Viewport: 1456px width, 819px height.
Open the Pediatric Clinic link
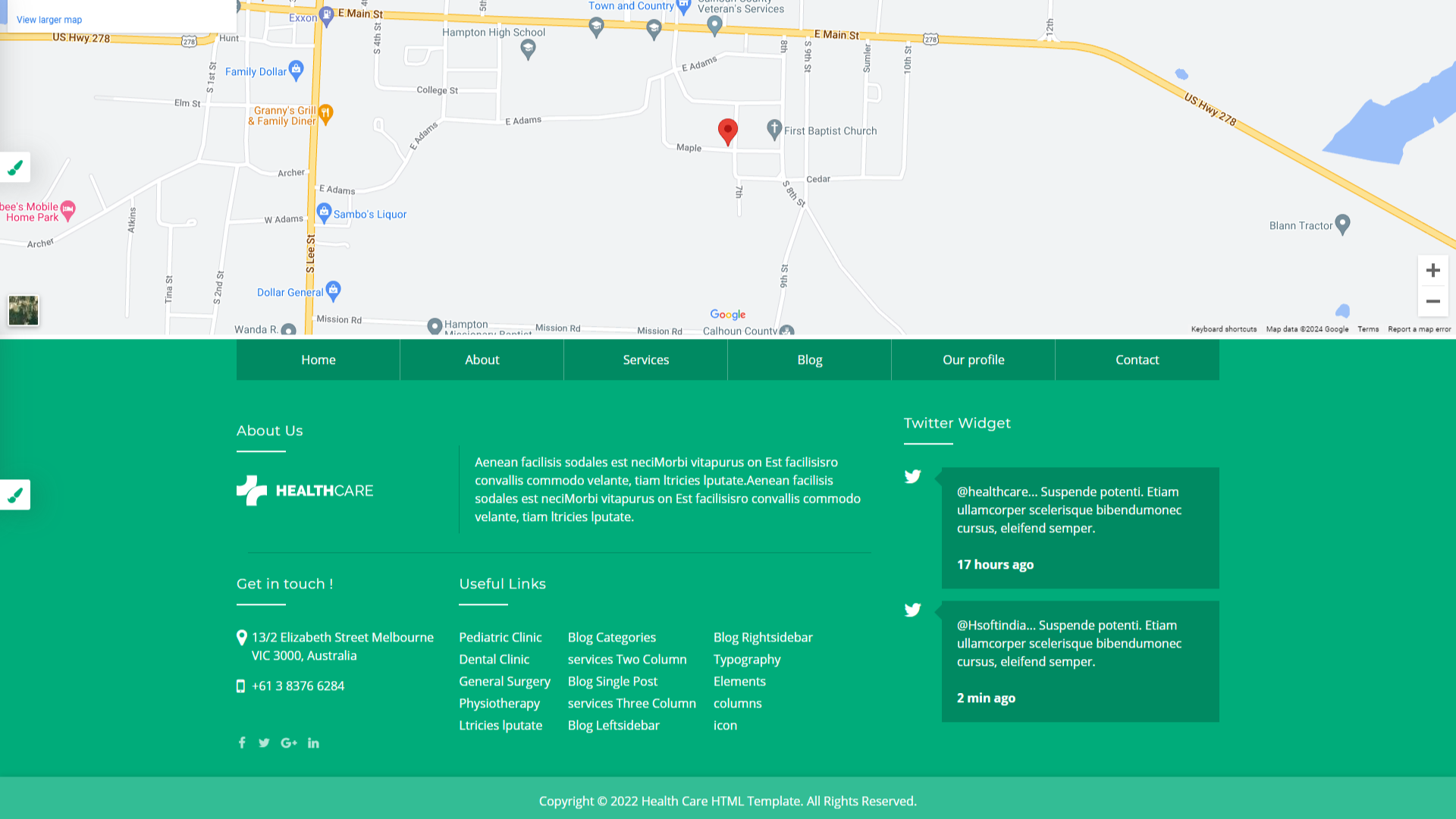point(500,638)
